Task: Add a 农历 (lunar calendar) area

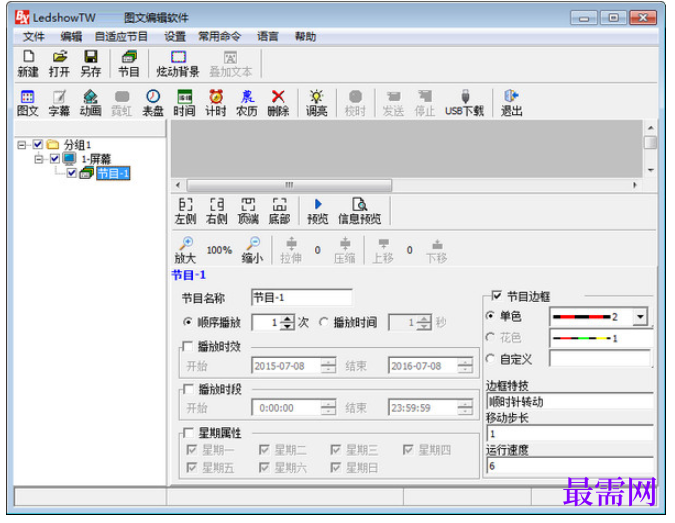Action: [247, 103]
